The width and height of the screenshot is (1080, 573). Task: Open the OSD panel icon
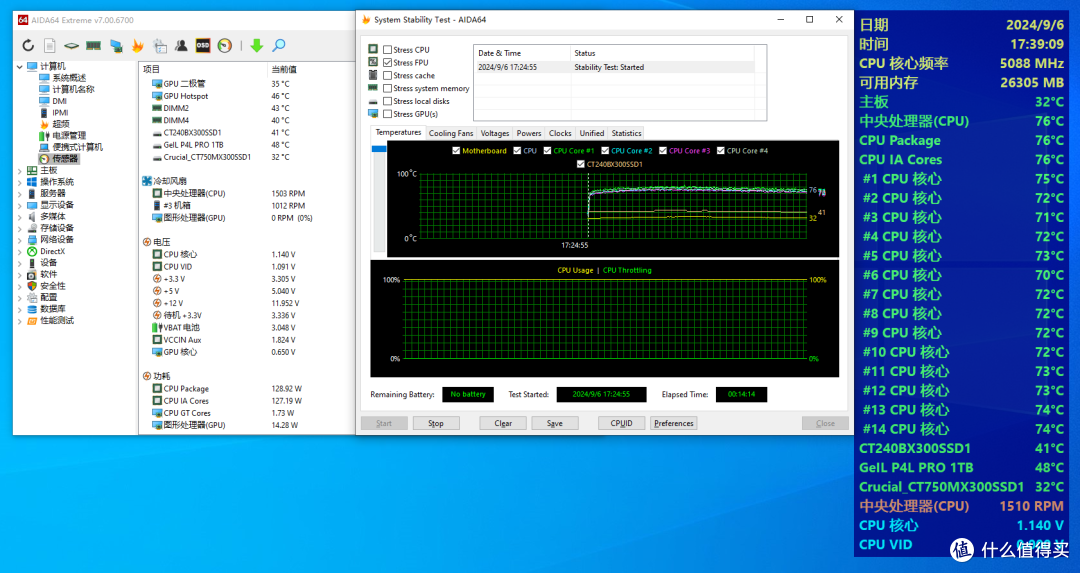202,45
